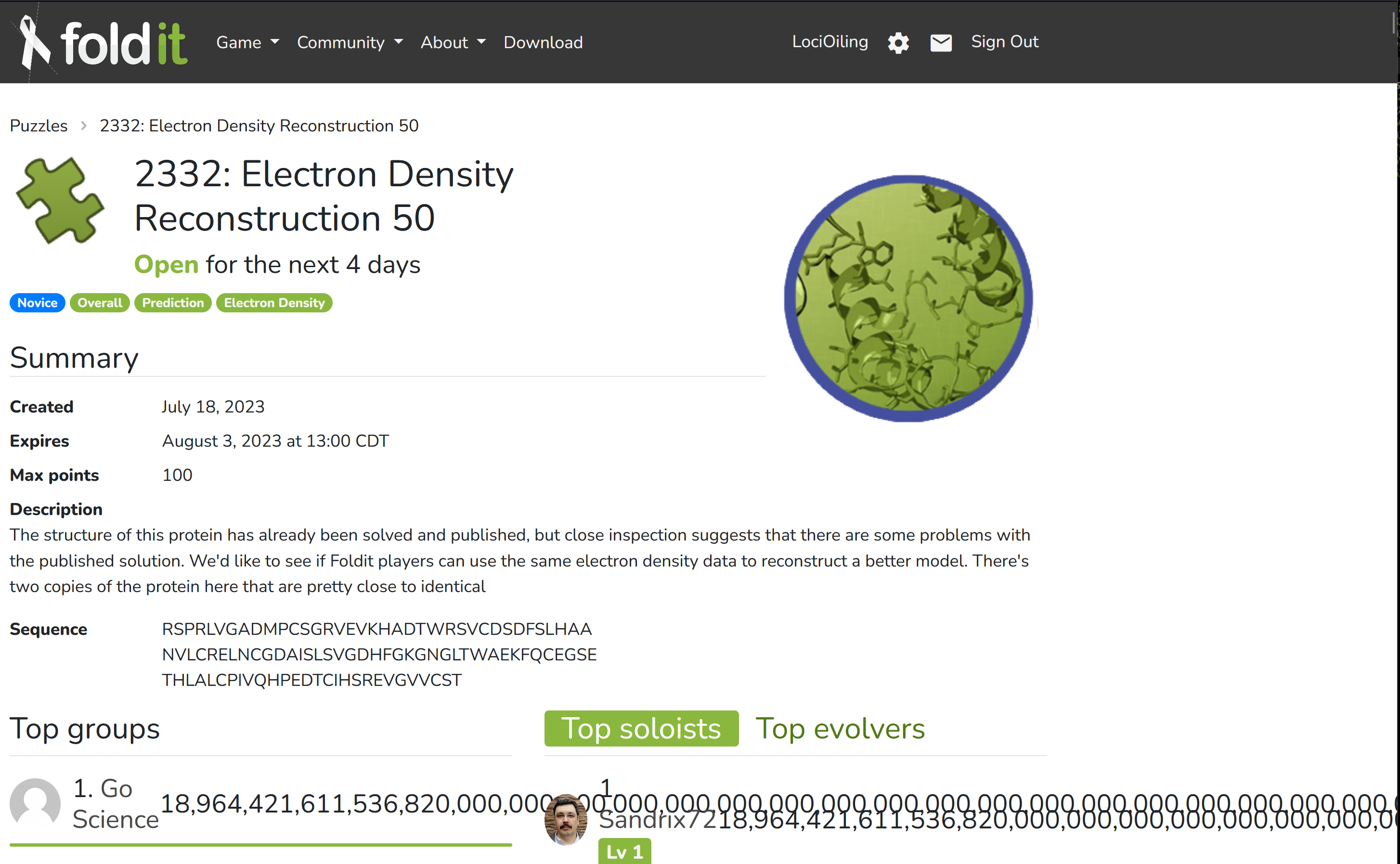
Task: Click breadcrumb chevron separator arrow
Action: coord(84,126)
